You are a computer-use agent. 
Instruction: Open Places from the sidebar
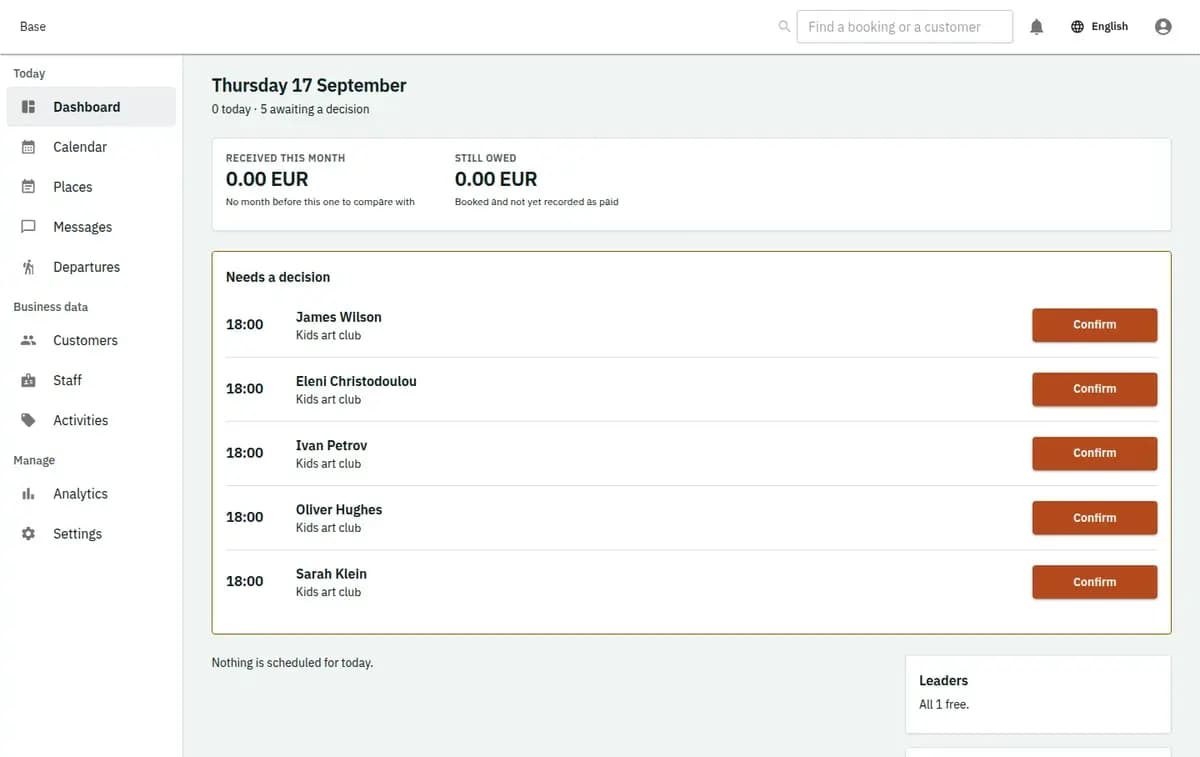point(91,187)
